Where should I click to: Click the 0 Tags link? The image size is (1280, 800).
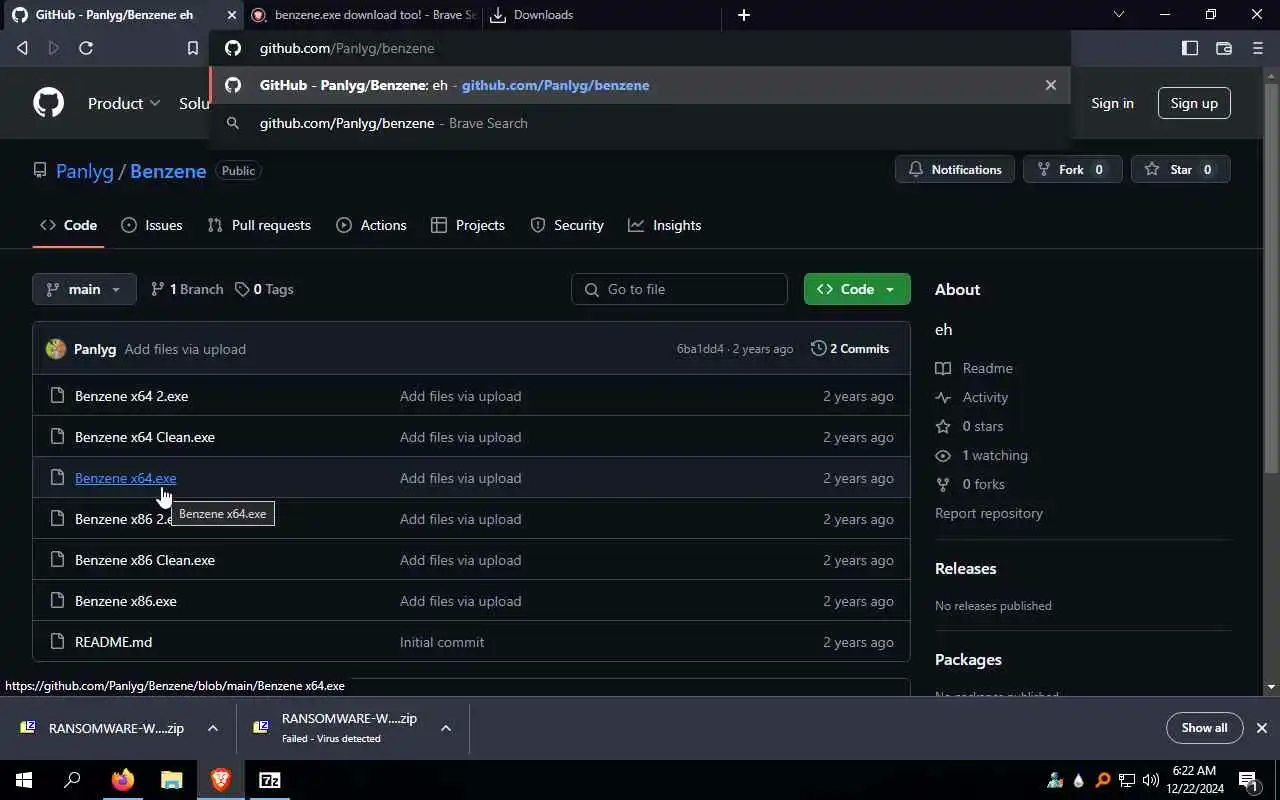click(264, 289)
